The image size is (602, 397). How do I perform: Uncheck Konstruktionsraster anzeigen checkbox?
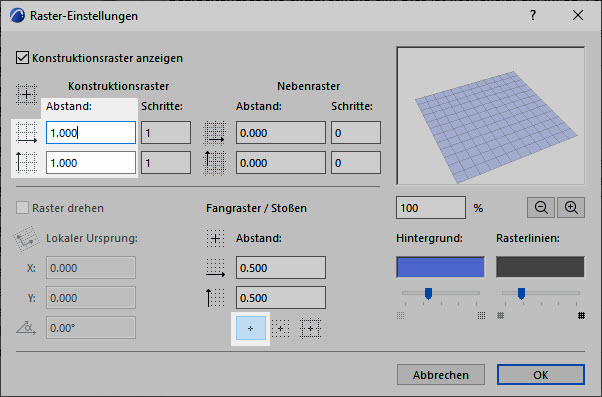(22, 58)
